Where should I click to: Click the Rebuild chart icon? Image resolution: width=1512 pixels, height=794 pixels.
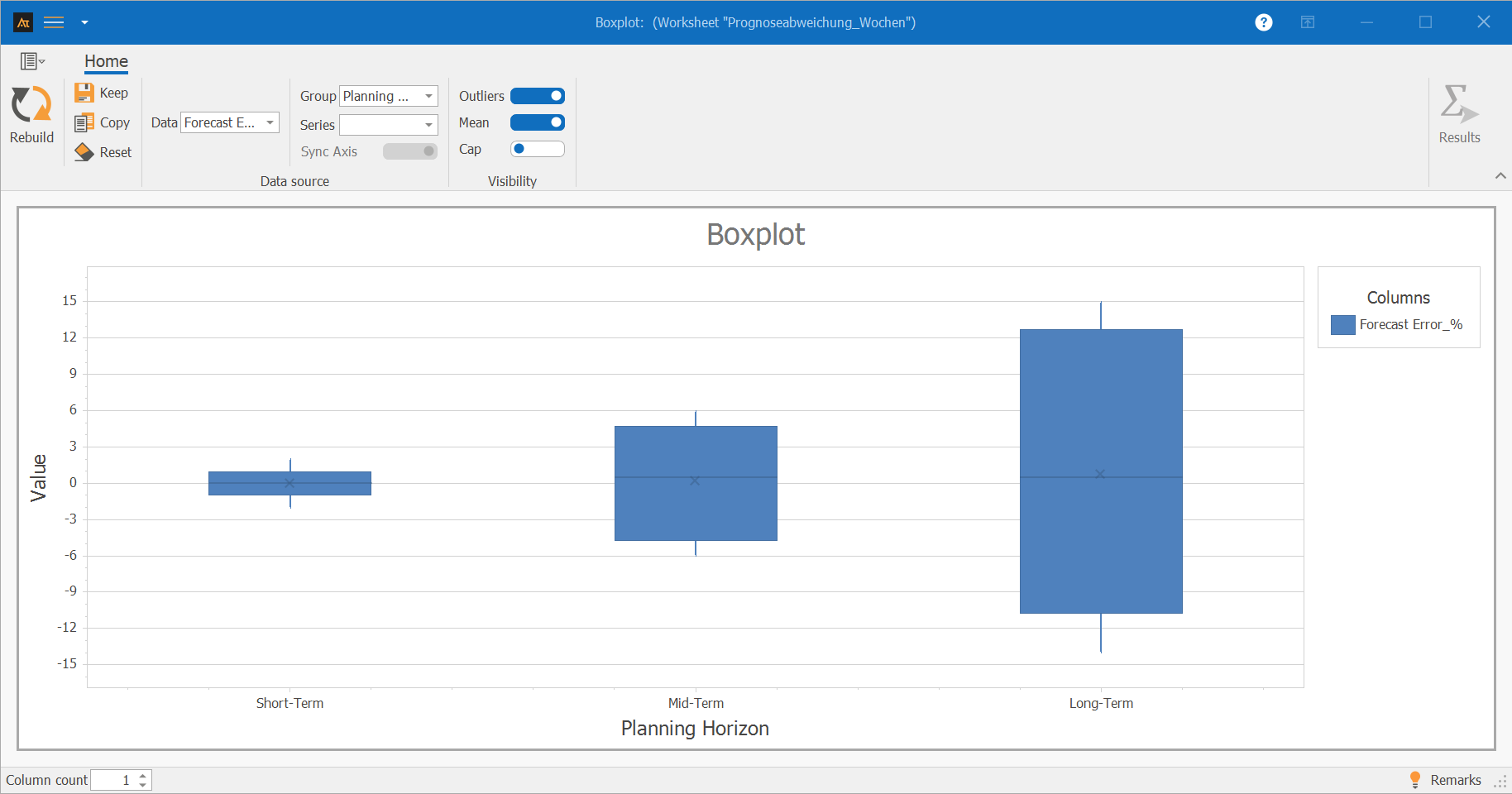(31, 105)
